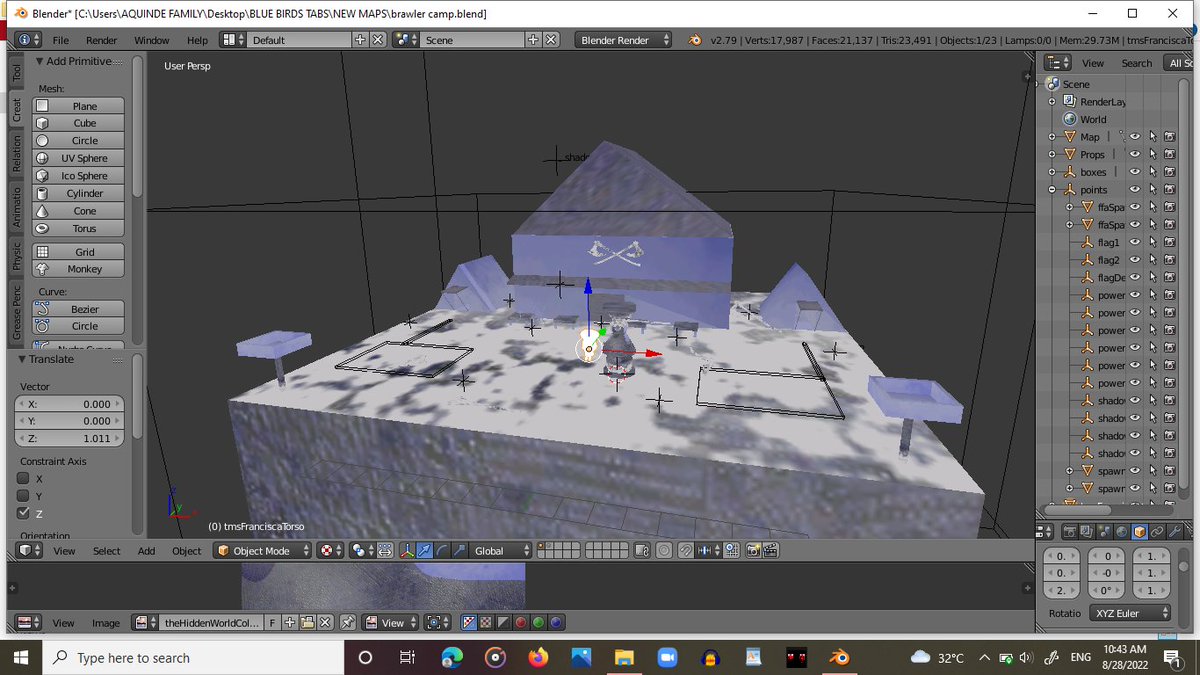
Task: Select the translate manipulator arrow icon
Action: point(426,551)
